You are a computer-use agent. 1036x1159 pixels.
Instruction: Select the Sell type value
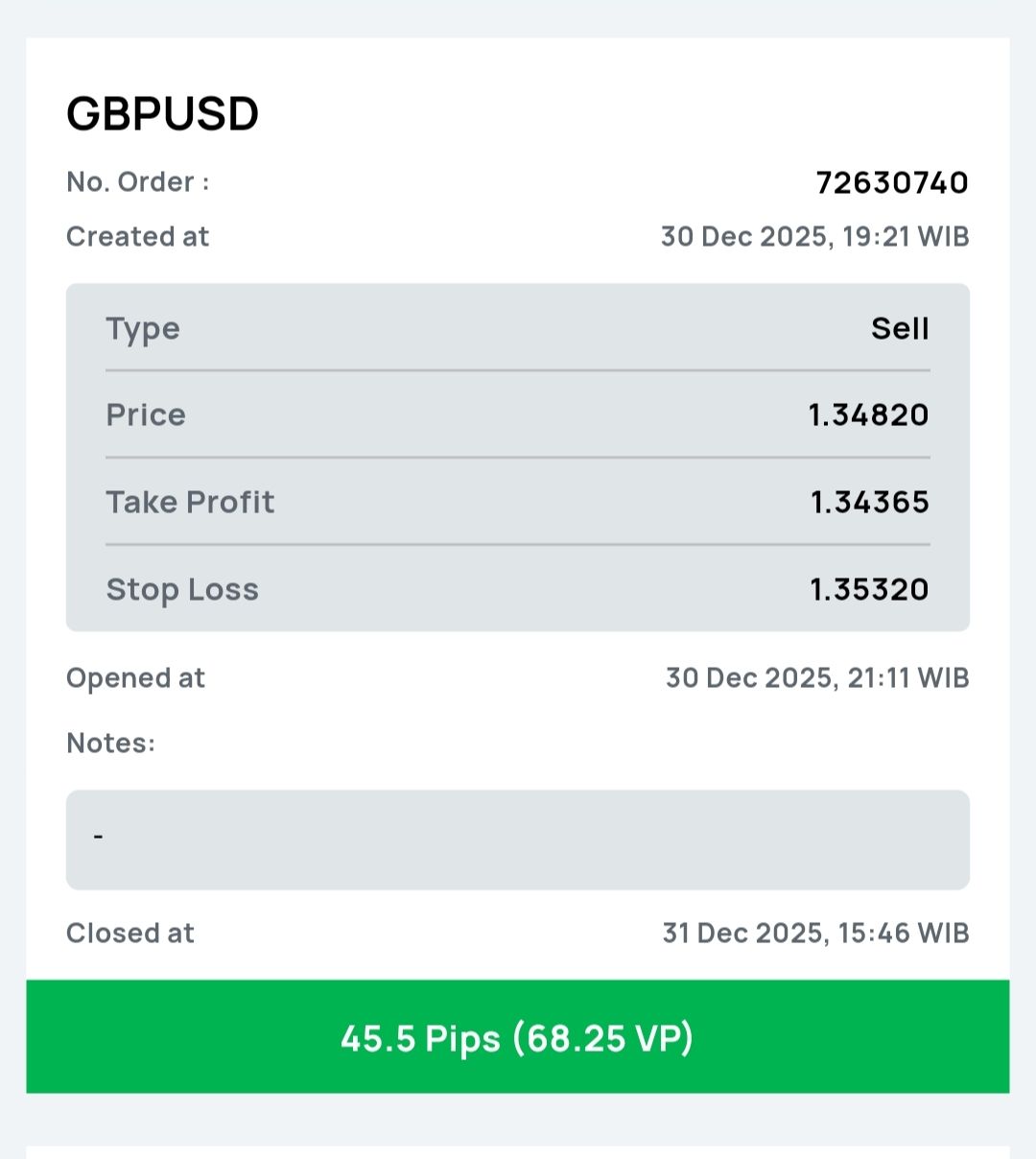click(900, 328)
